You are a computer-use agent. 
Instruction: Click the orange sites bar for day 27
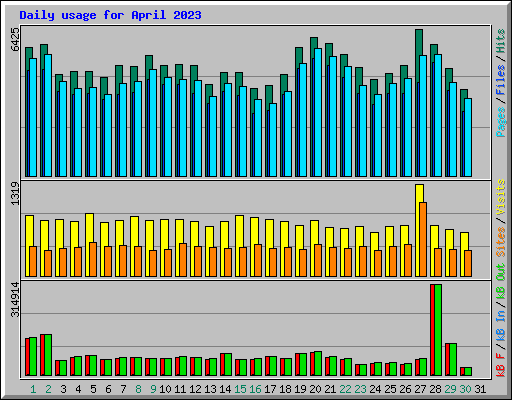423,239
